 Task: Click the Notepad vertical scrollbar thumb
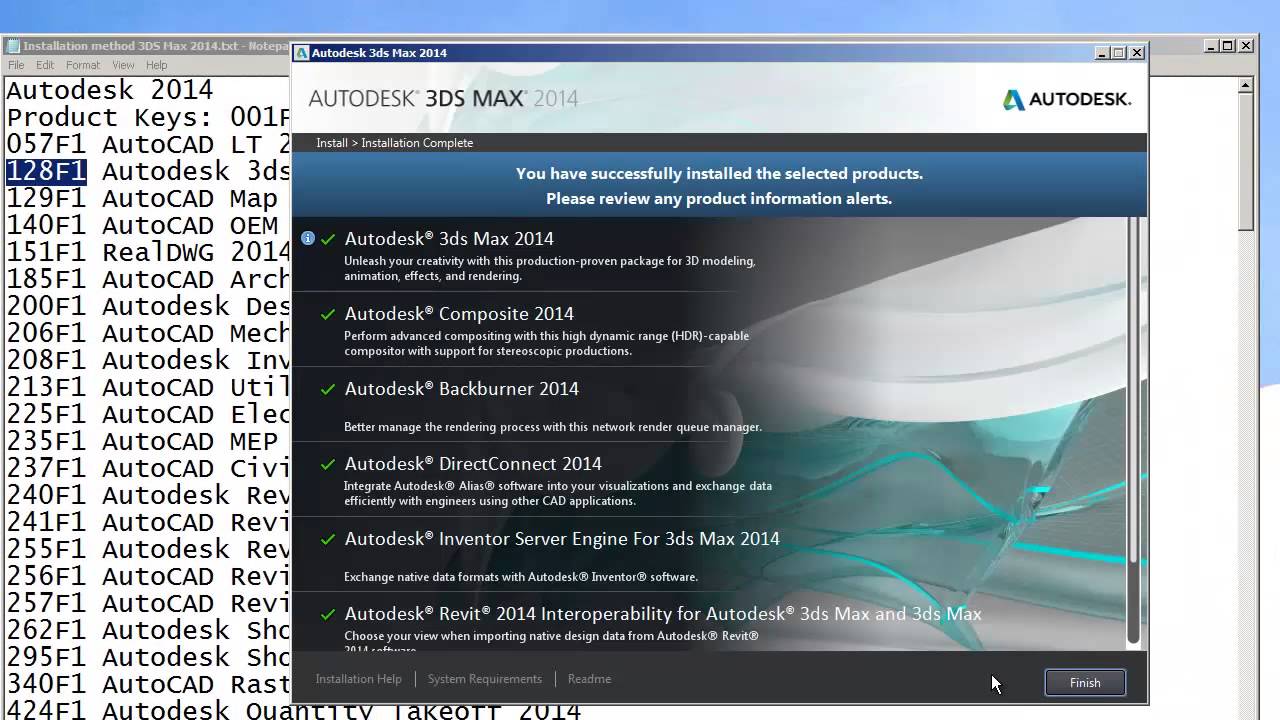[1246, 164]
